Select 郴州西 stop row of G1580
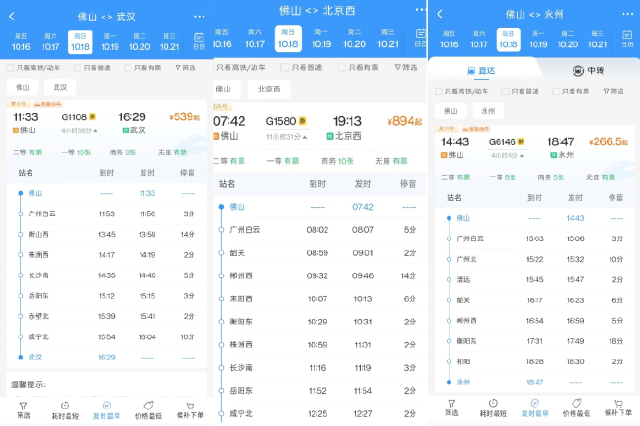Image resolution: width=640 pixels, height=426 pixels. pyautogui.click(x=320, y=276)
